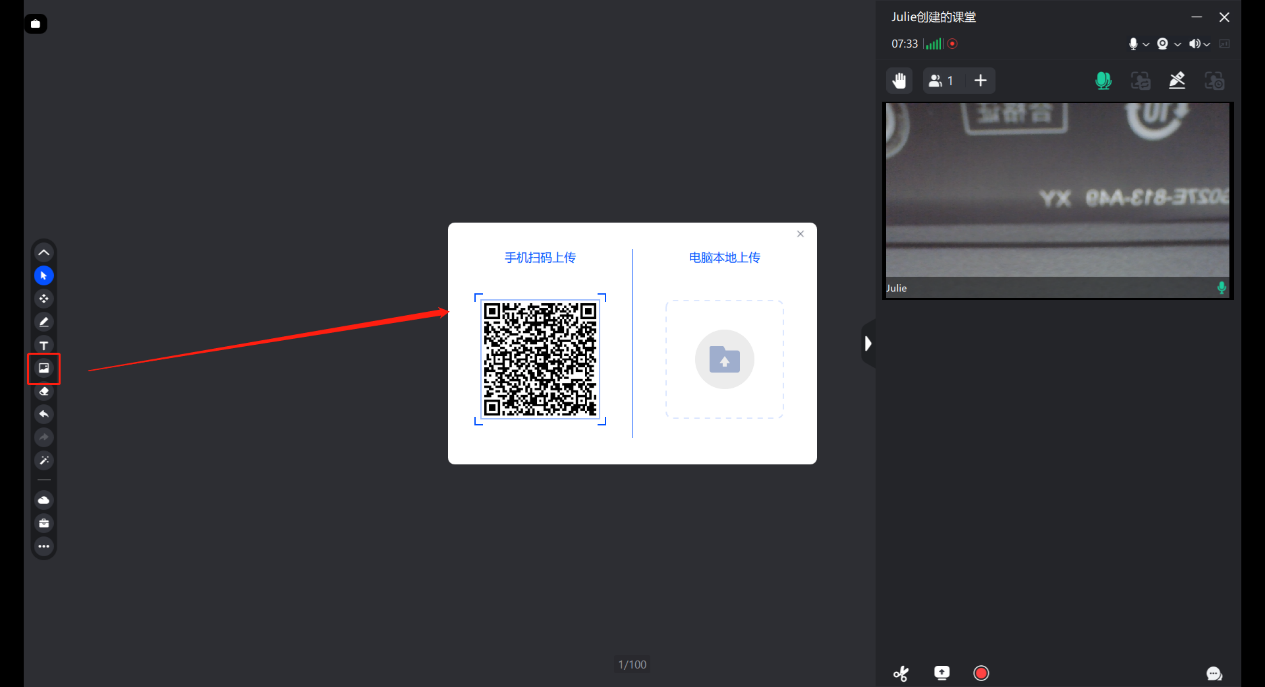Collapse the whiteboard toolbar with the up chevron
The width and height of the screenshot is (1265, 687).
point(44,252)
